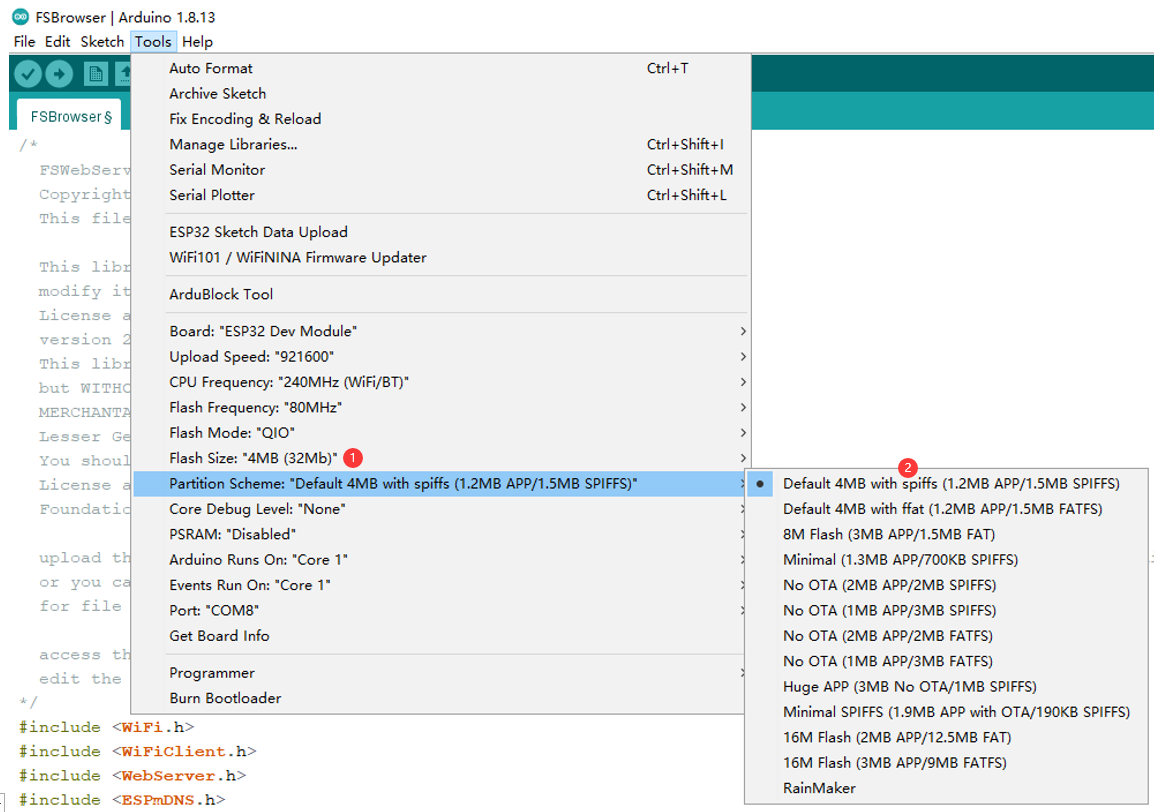Image resolution: width=1154 pixels, height=812 pixels.
Task: Expand the Upload Speed: "921600" submenu
Action: [x=440, y=356]
